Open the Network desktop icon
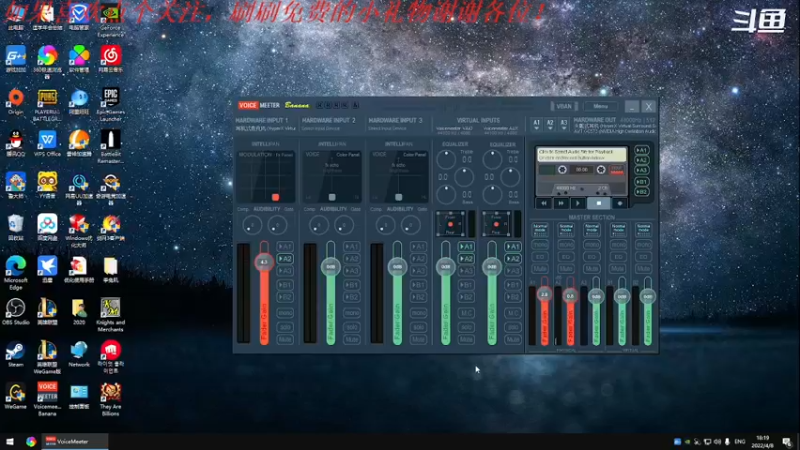The width and height of the screenshot is (800, 450). 79,354
